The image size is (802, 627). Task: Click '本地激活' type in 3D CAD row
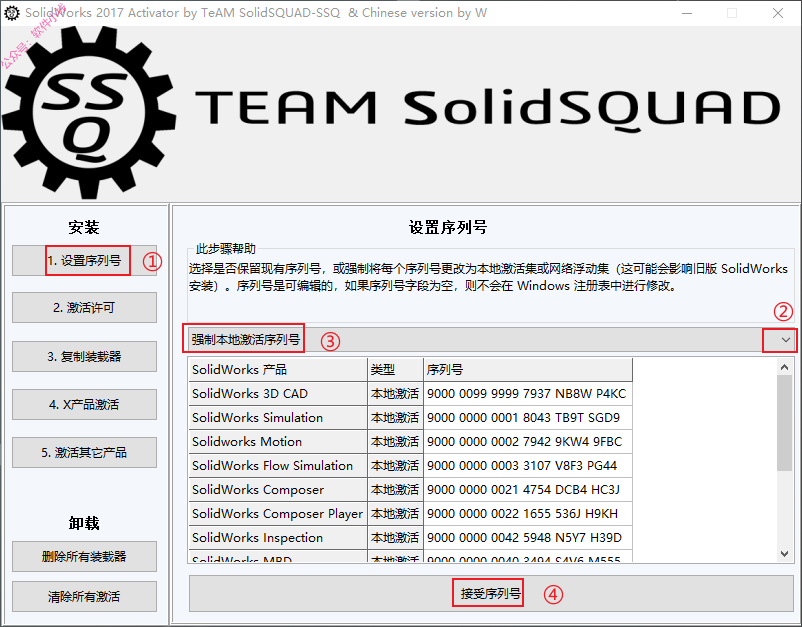(x=395, y=394)
